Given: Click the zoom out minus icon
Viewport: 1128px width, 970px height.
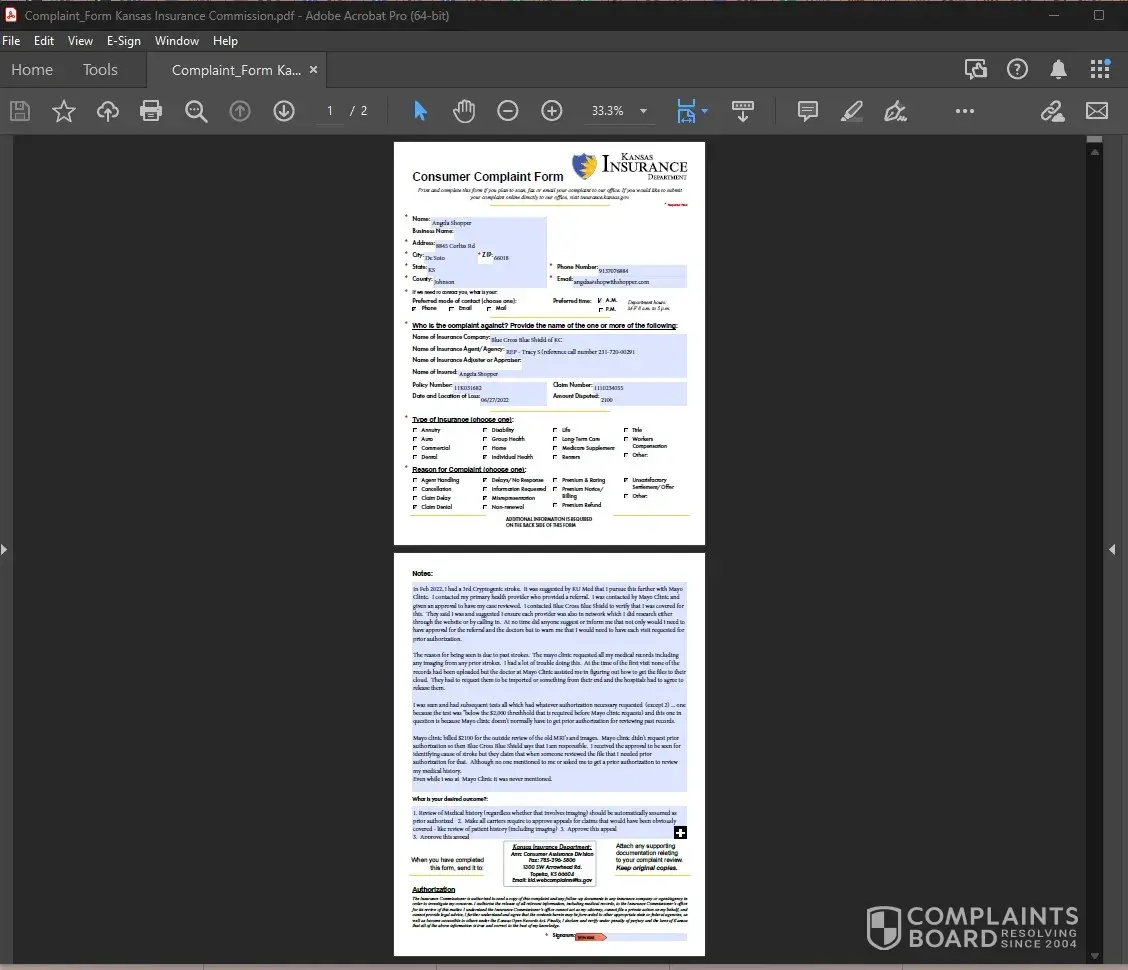Looking at the screenshot, I should [x=508, y=111].
